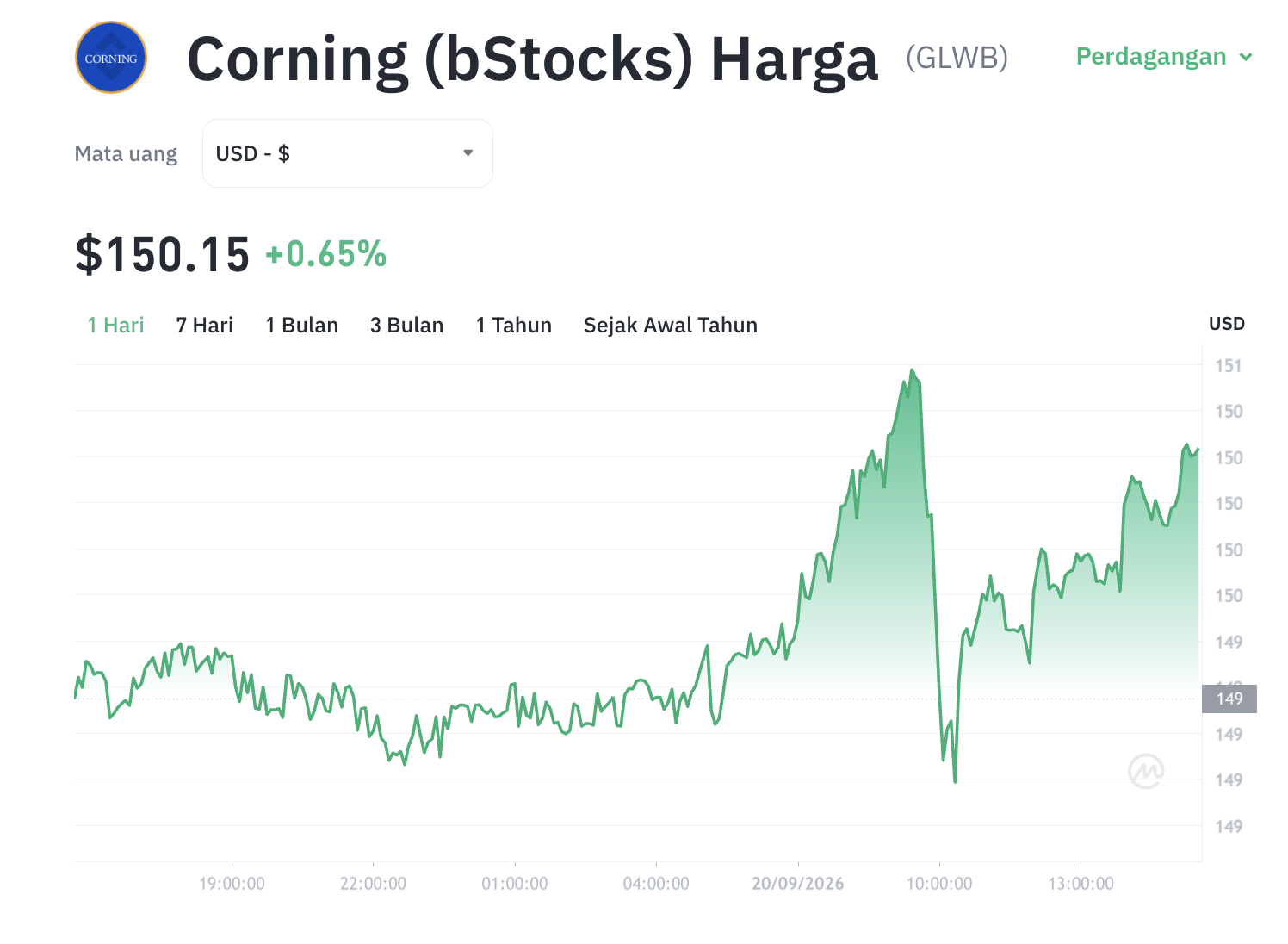Switch to Sejak Awal Tahun view
Screen dimensions: 1288x944
(671, 326)
